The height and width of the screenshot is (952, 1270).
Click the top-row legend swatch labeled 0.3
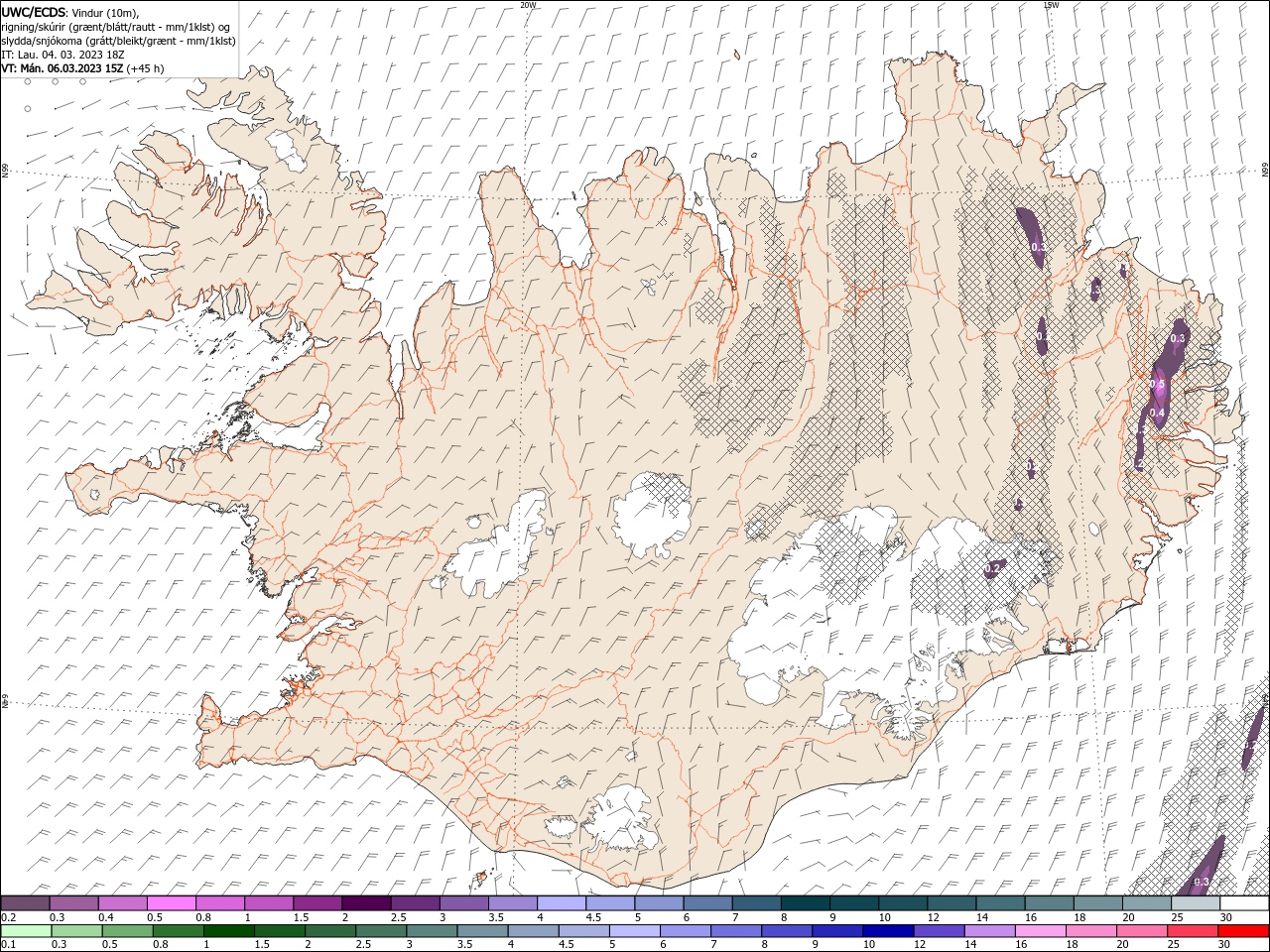pos(73,903)
